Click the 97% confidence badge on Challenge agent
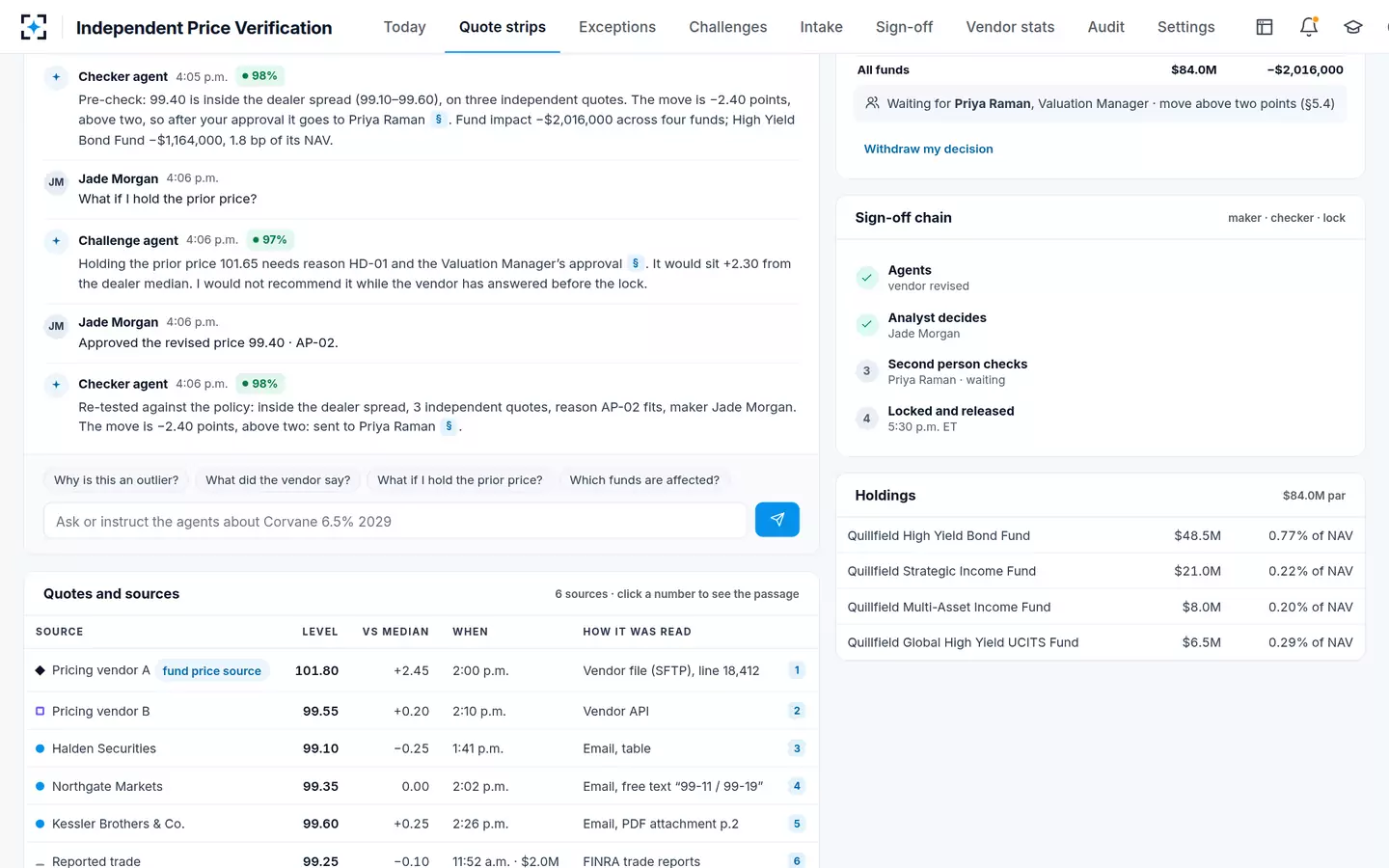Image resolution: width=1389 pixels, height=868 pixels. tap(270, 240)
